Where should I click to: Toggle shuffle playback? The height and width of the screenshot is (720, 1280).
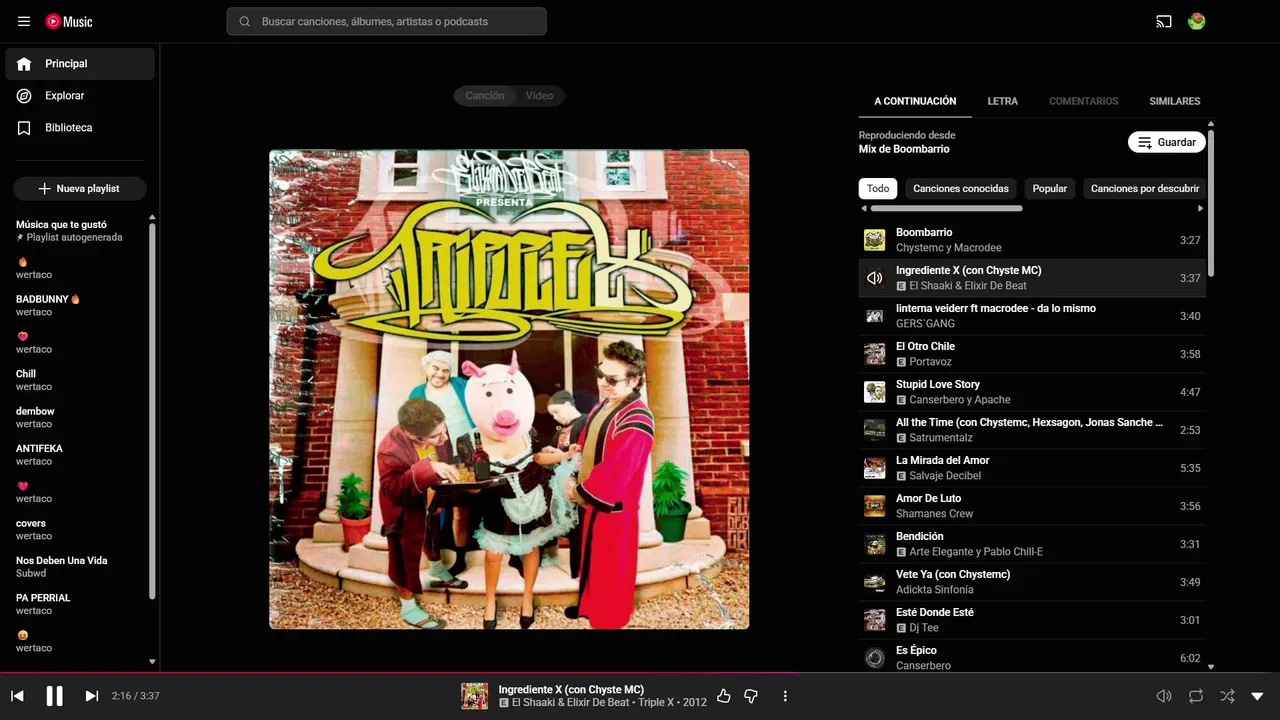(x=1227, y=696)
